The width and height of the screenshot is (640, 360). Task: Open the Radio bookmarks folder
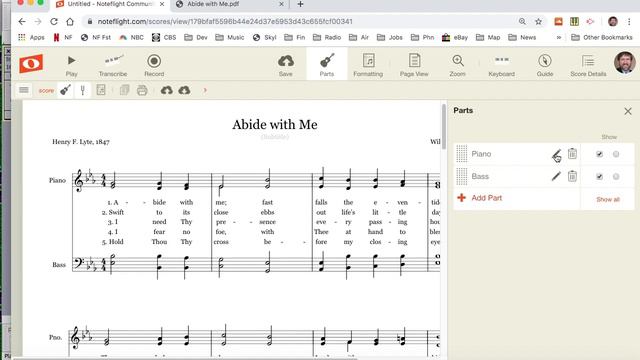point(327,38)
